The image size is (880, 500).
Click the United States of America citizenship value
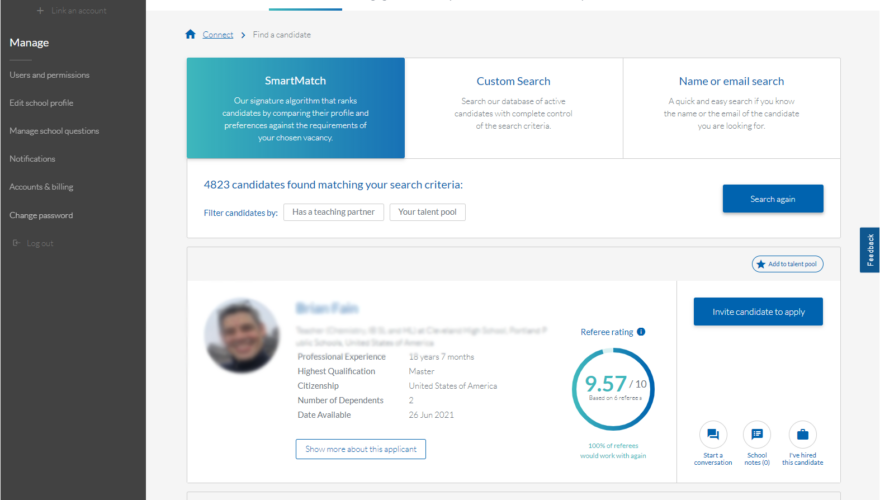pyautogui.click(x=453, y=386)
